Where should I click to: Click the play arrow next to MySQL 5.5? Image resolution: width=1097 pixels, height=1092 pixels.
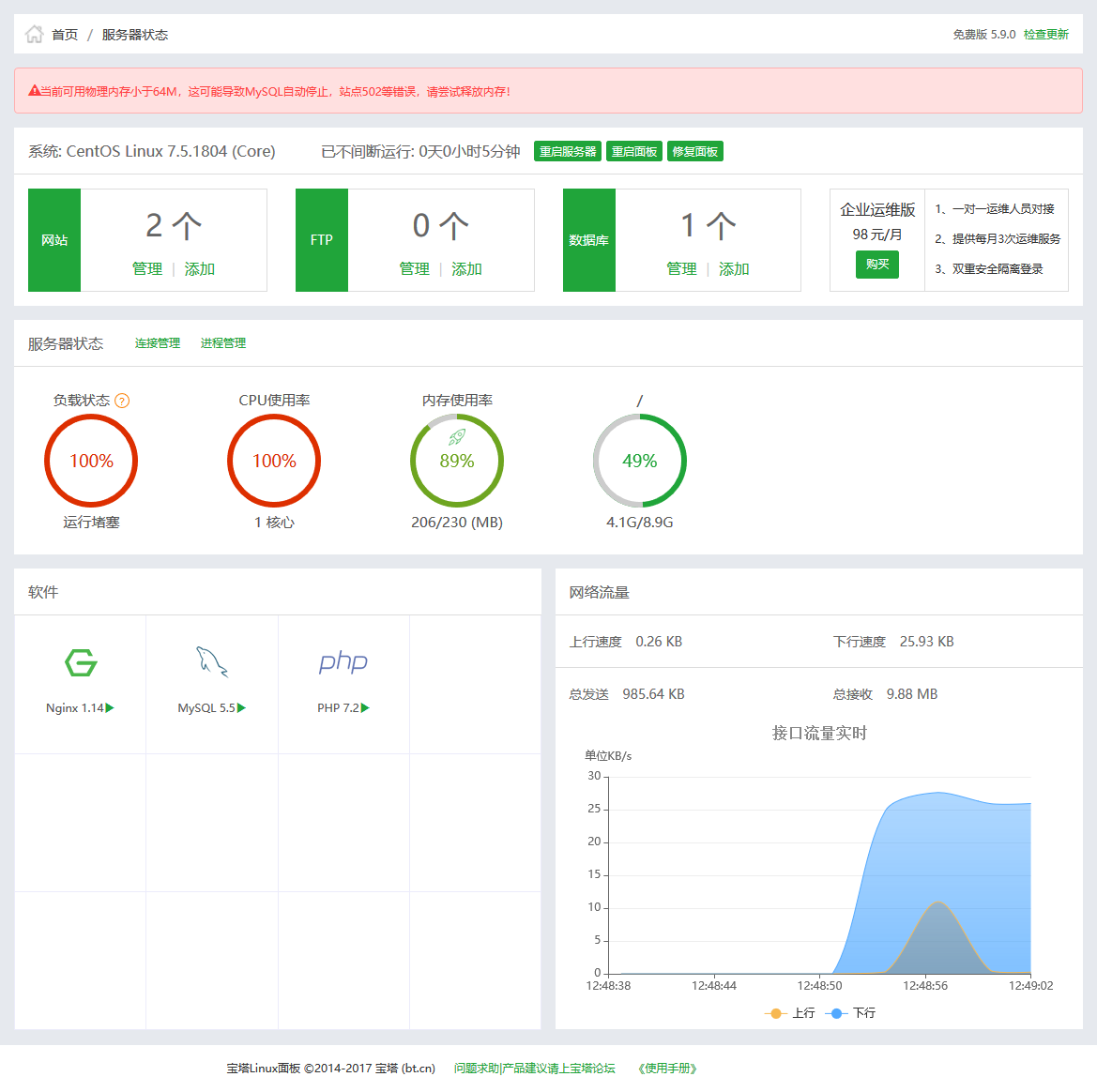tap(242, 708)
